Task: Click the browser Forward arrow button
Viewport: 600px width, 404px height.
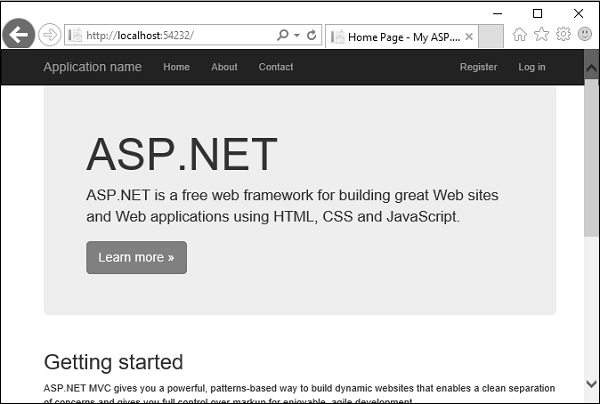Action: click(49, 35)
